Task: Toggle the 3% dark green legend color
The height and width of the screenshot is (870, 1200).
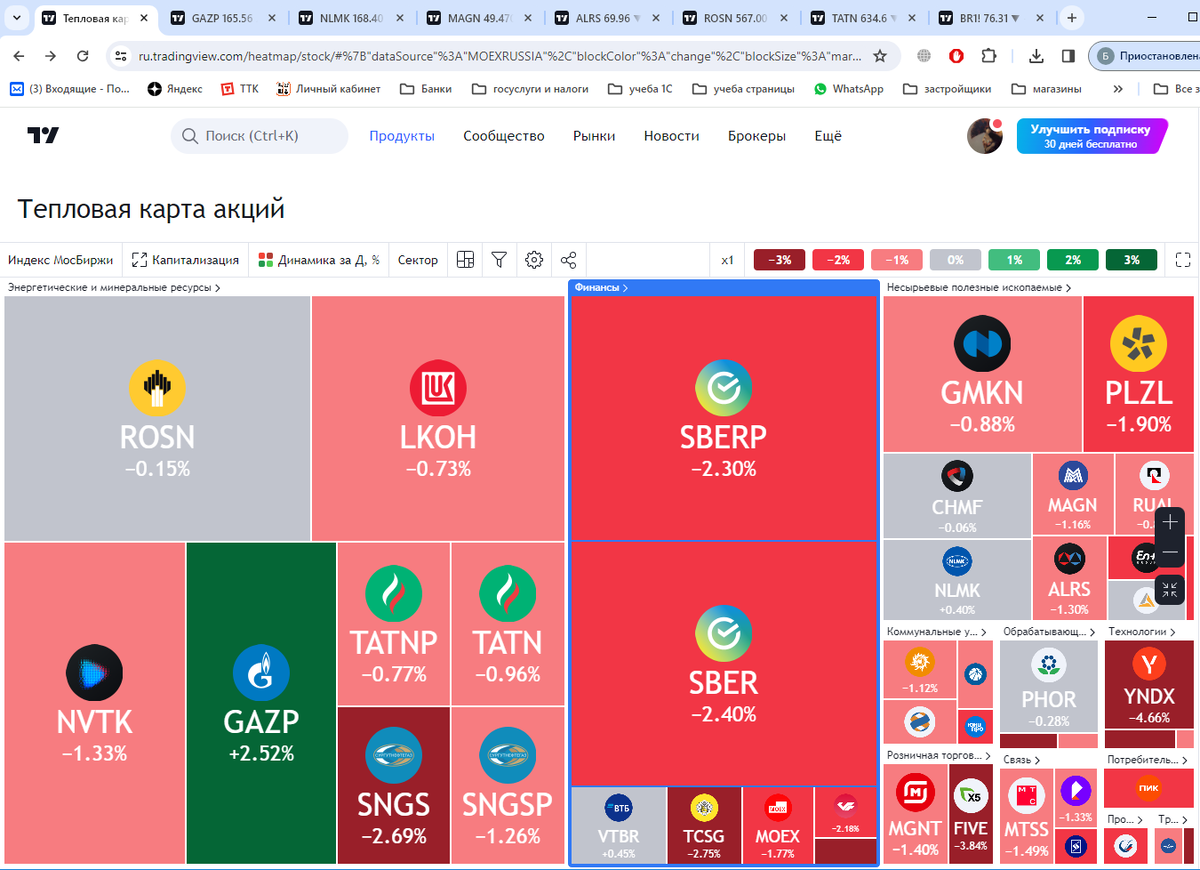Action: coord(1132,260)
